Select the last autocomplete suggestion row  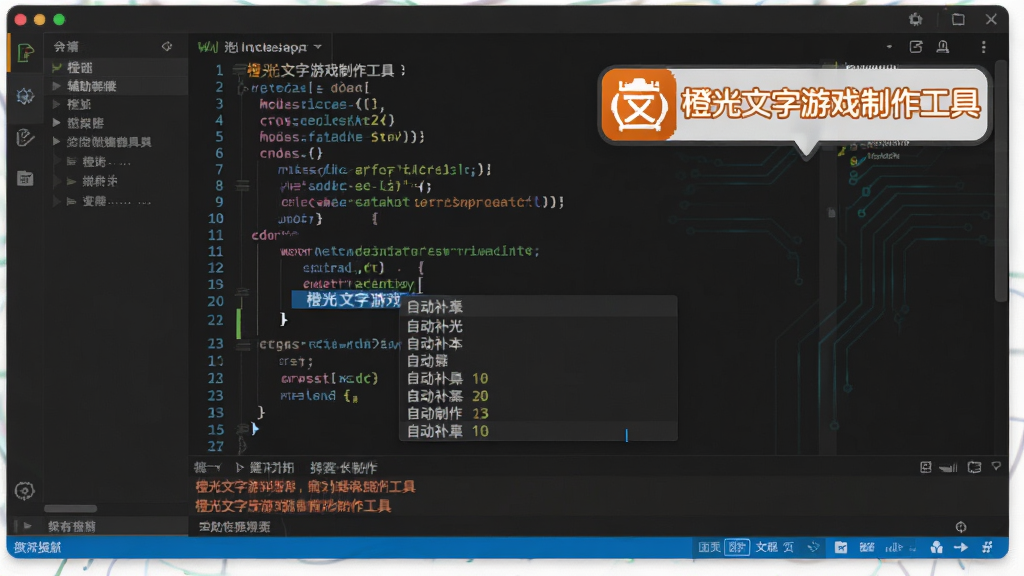click(x=538, y=431)
